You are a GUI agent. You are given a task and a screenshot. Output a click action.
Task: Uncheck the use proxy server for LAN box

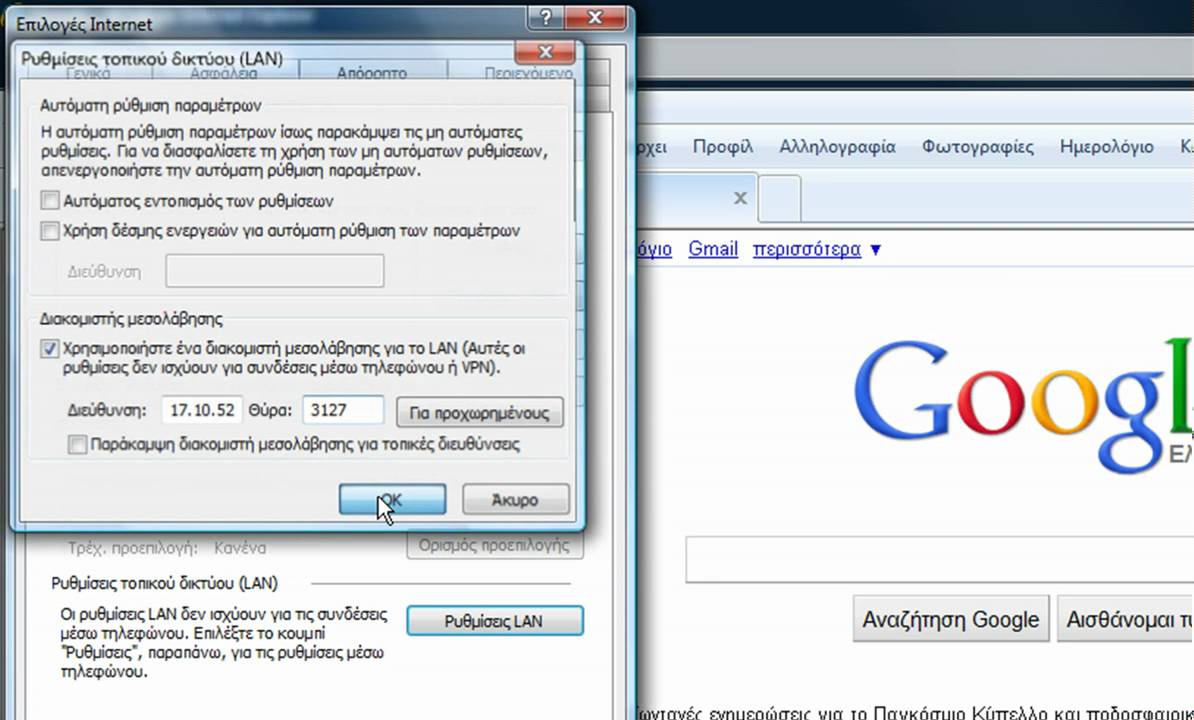(x=50, y=349)
